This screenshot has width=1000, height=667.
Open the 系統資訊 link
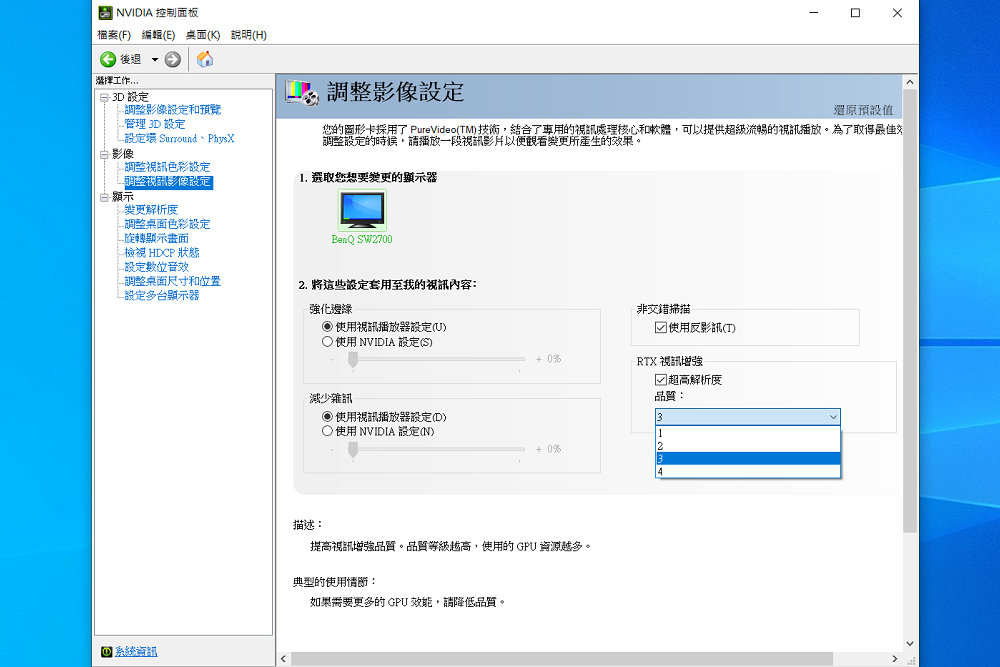[x=136, y=651]
